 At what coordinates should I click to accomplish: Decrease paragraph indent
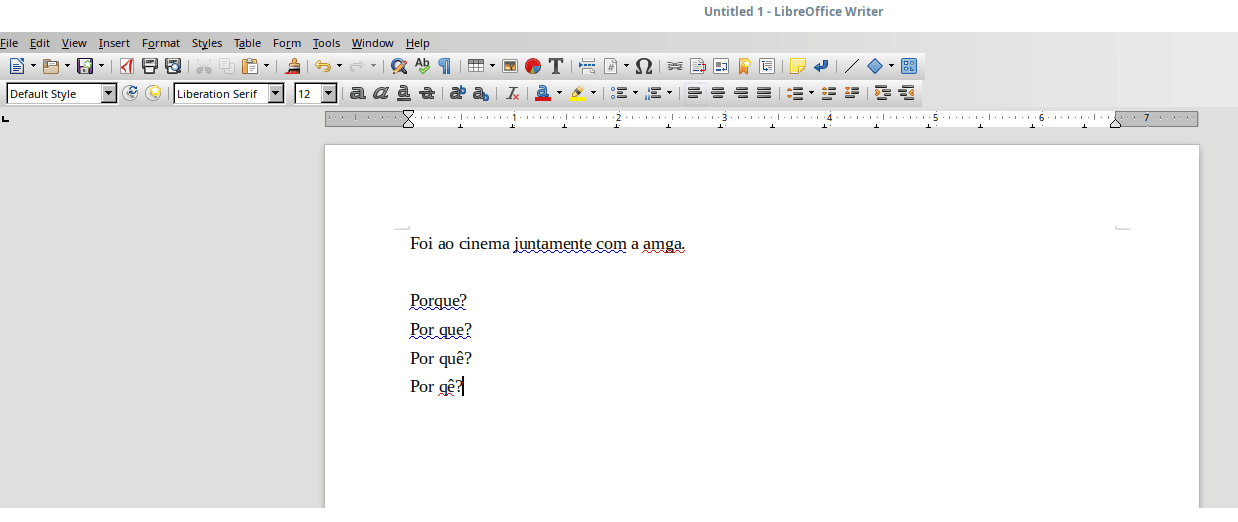906,93
